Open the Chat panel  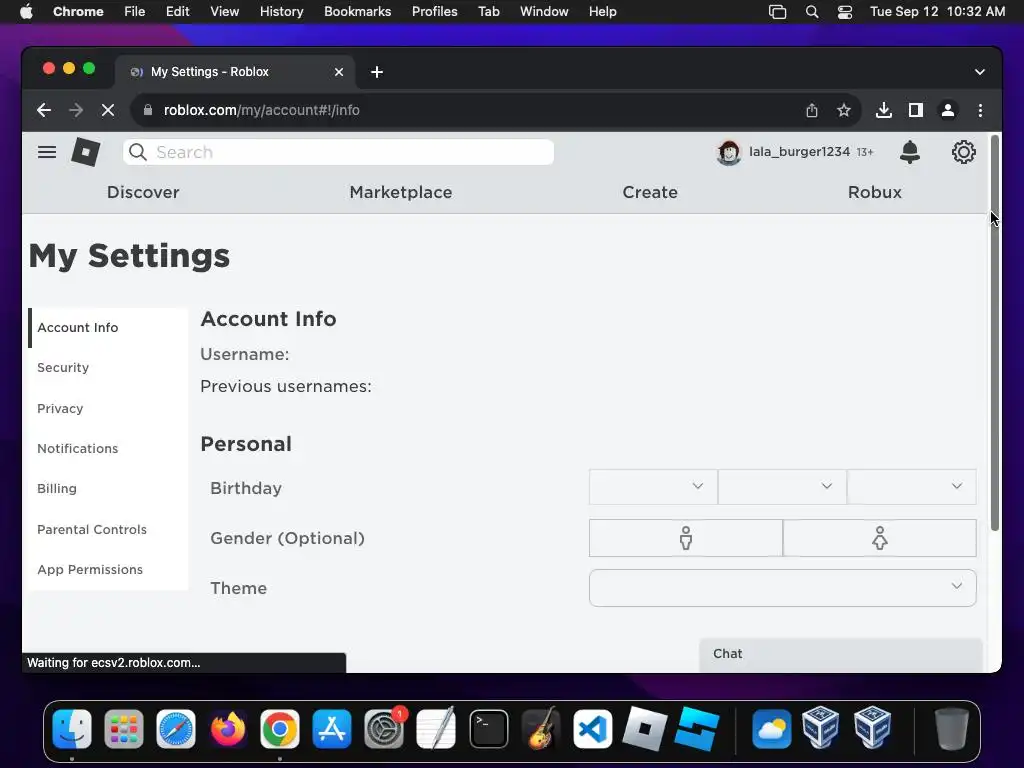point(840,654)
